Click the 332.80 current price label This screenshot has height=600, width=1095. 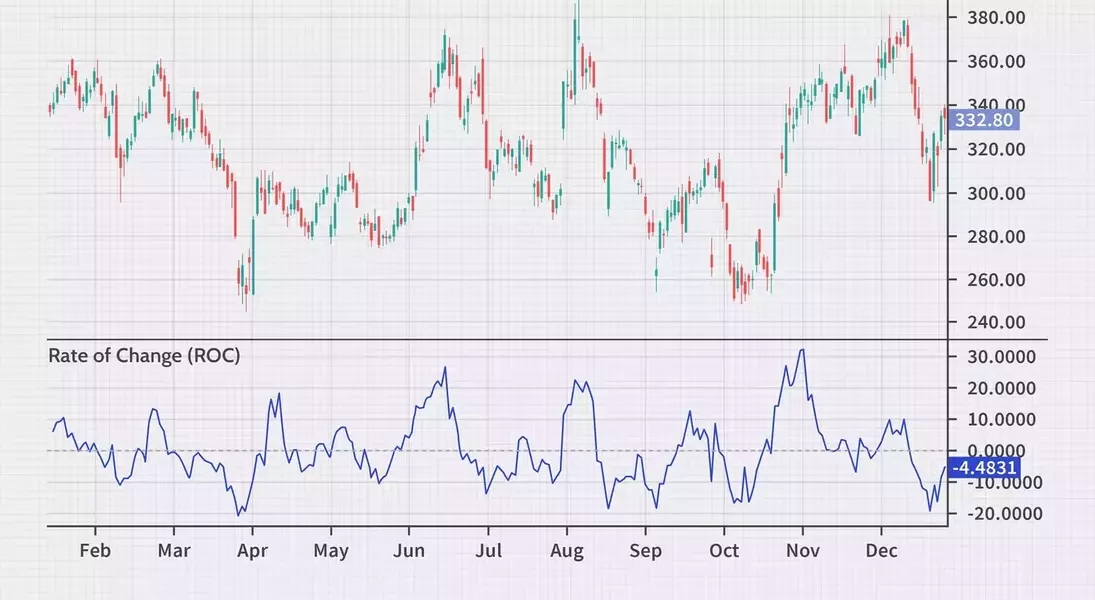click(983, 120)
